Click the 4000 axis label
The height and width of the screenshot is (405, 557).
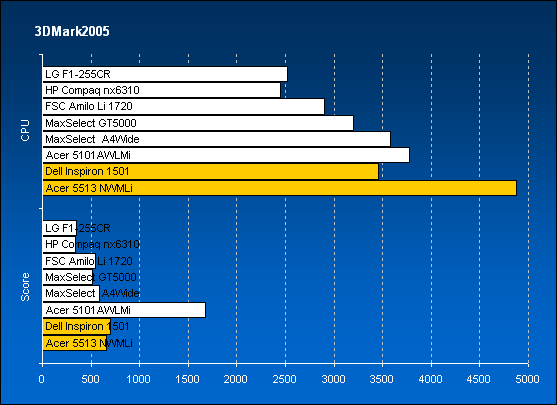(x=431, y=379)
